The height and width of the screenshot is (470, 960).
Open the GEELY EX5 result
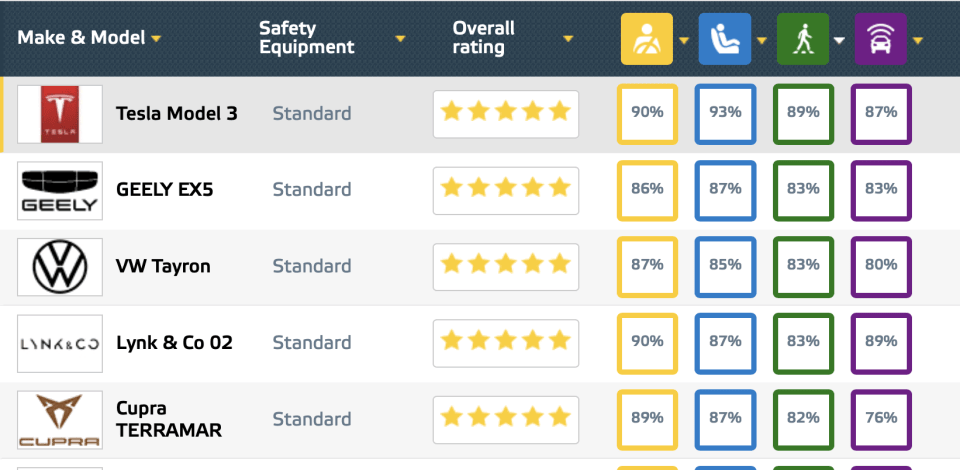(x=164, y=190)
